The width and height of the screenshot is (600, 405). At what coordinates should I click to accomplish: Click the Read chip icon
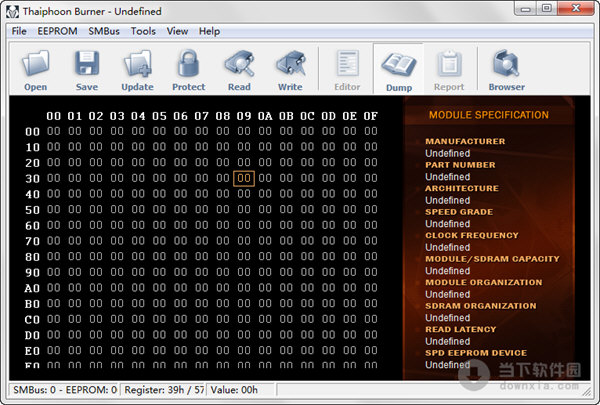tap(240, 64)
